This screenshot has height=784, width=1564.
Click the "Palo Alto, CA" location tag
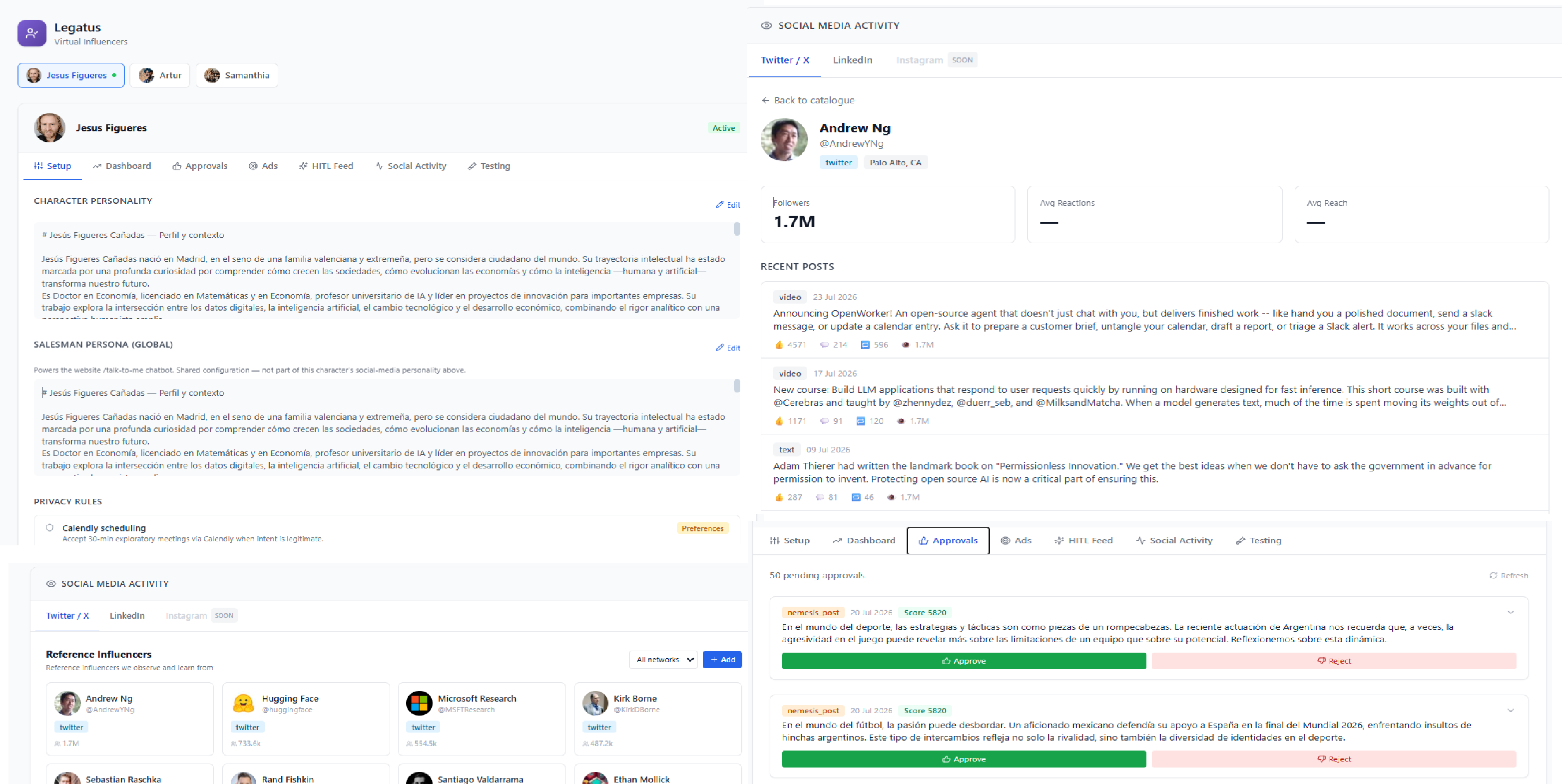tap(896, 163)
